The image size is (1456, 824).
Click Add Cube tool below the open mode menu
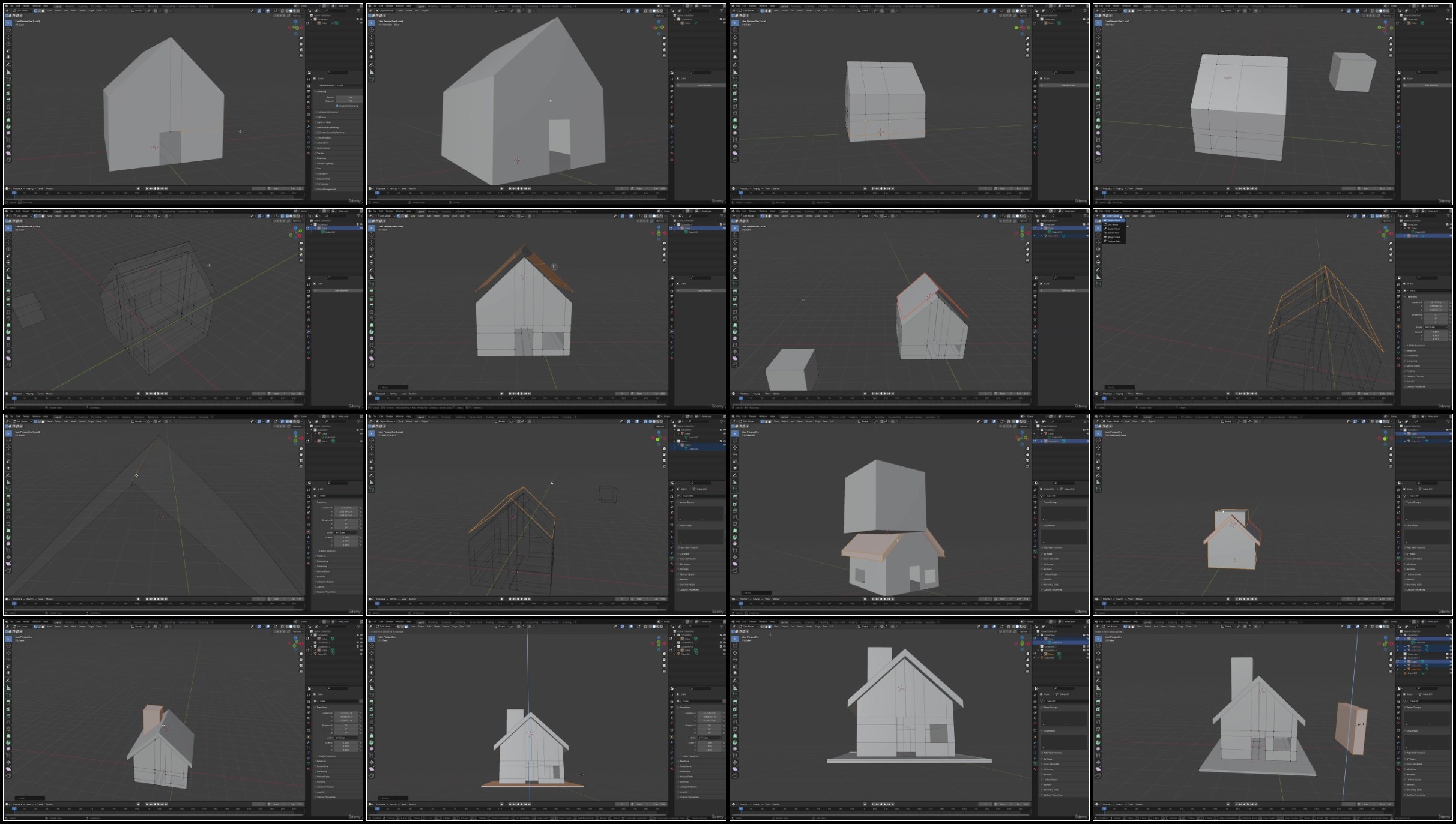pos(1098,284)
